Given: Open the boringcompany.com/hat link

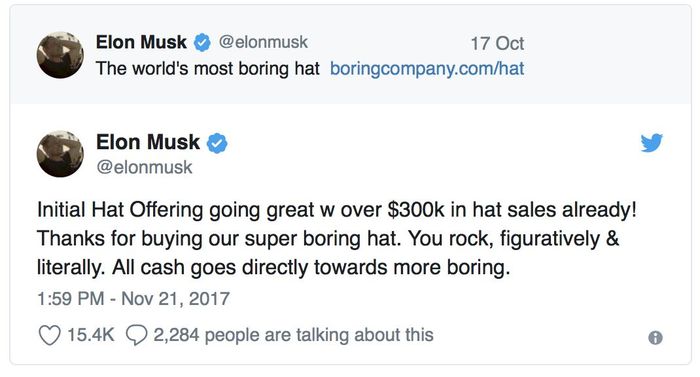Looking at the screenshot, I should coord(427,68).
